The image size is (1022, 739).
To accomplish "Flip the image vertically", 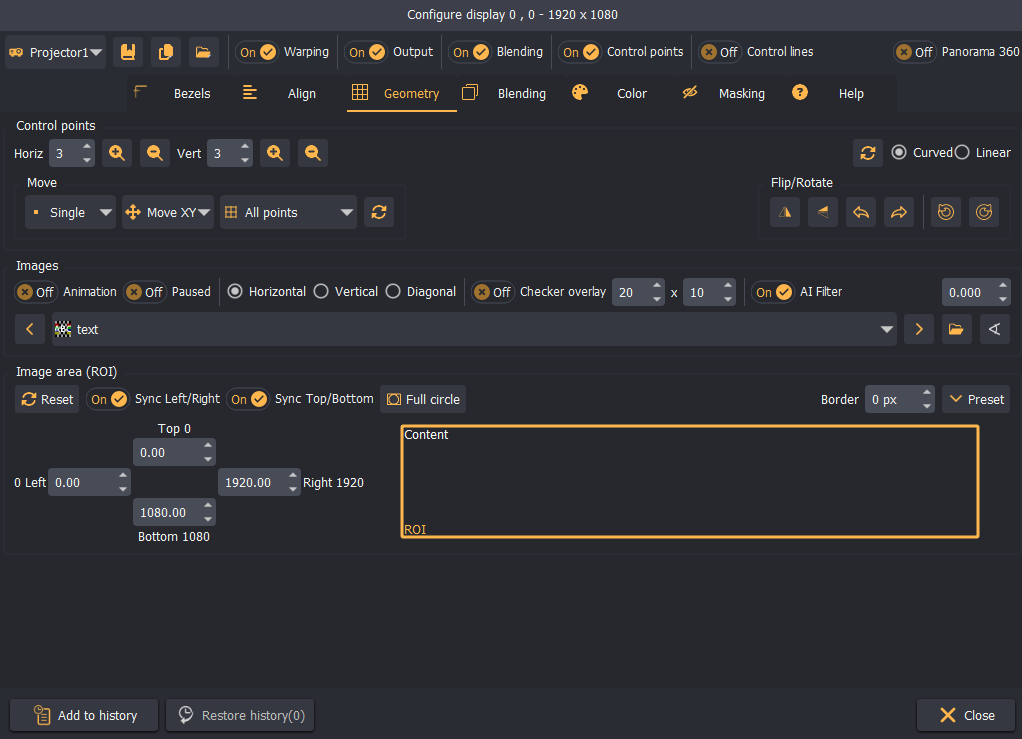I will (823, 212).
